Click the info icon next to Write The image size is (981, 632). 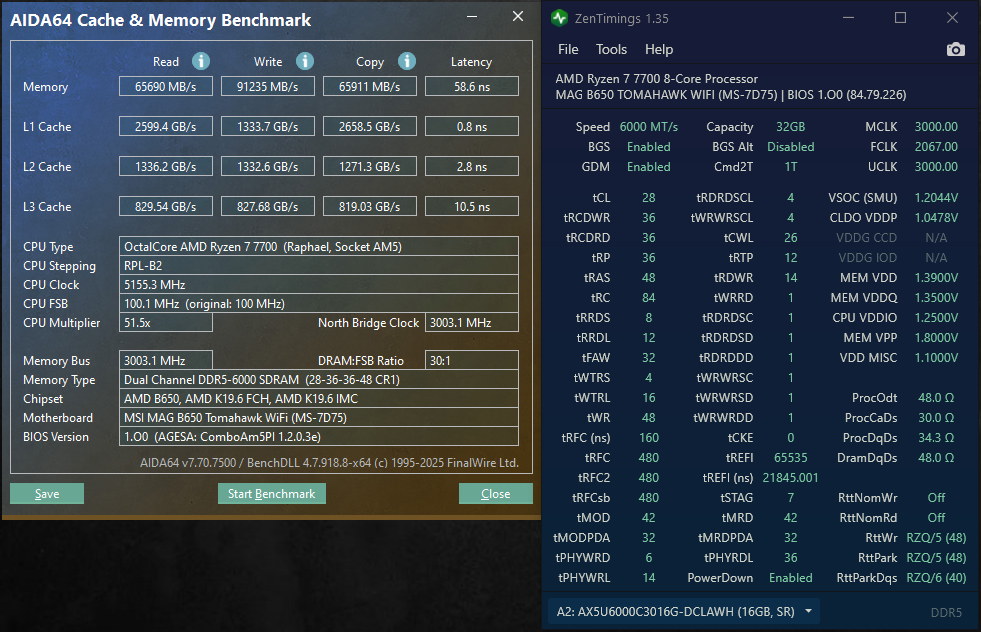(305, 61)
